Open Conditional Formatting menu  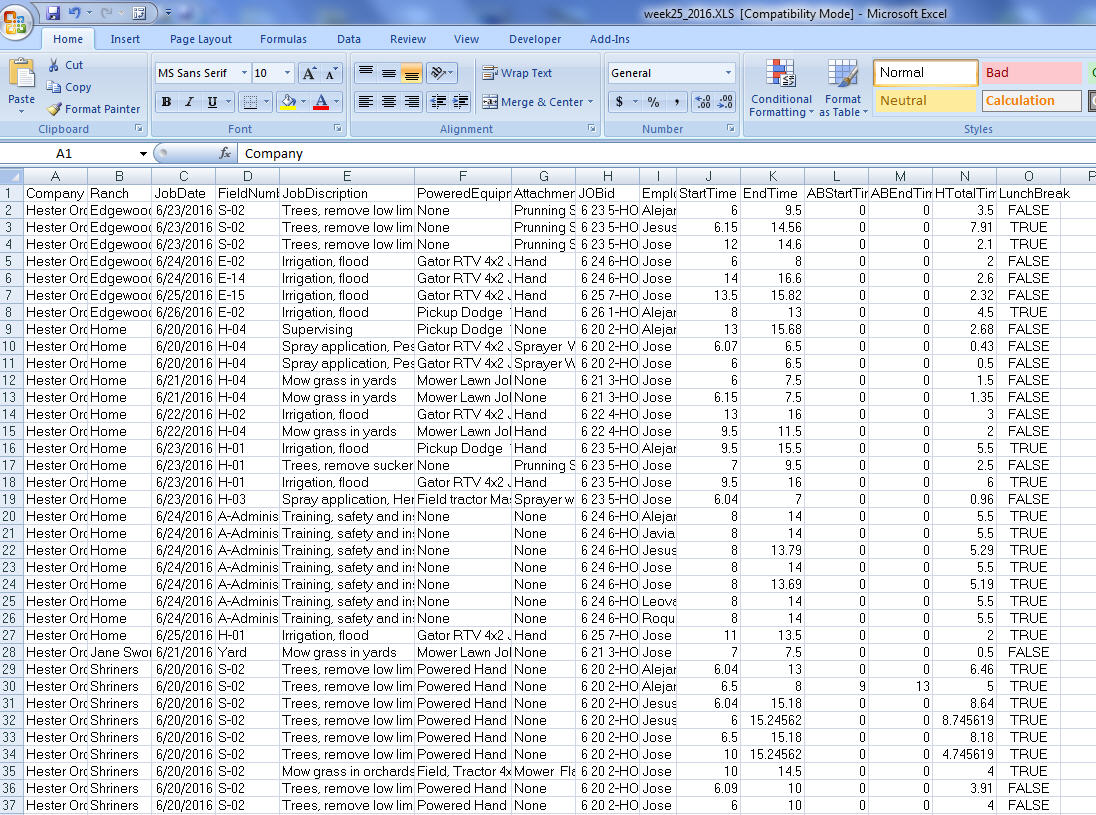781,88
